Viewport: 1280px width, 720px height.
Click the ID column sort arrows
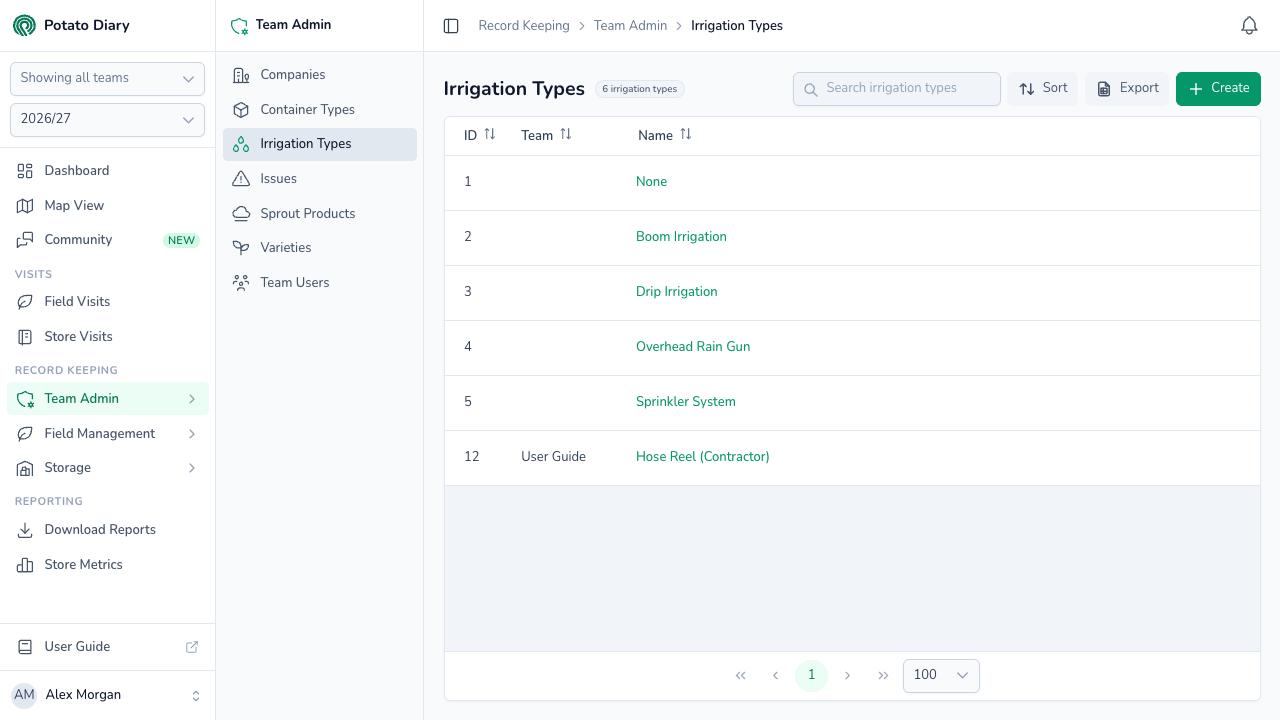click(x=490, y=134)
